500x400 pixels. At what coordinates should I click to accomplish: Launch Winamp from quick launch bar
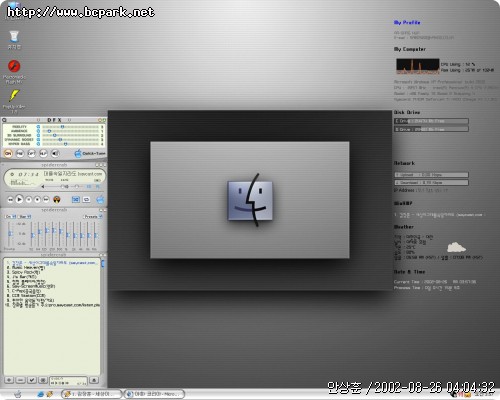[x=49, y=394]
